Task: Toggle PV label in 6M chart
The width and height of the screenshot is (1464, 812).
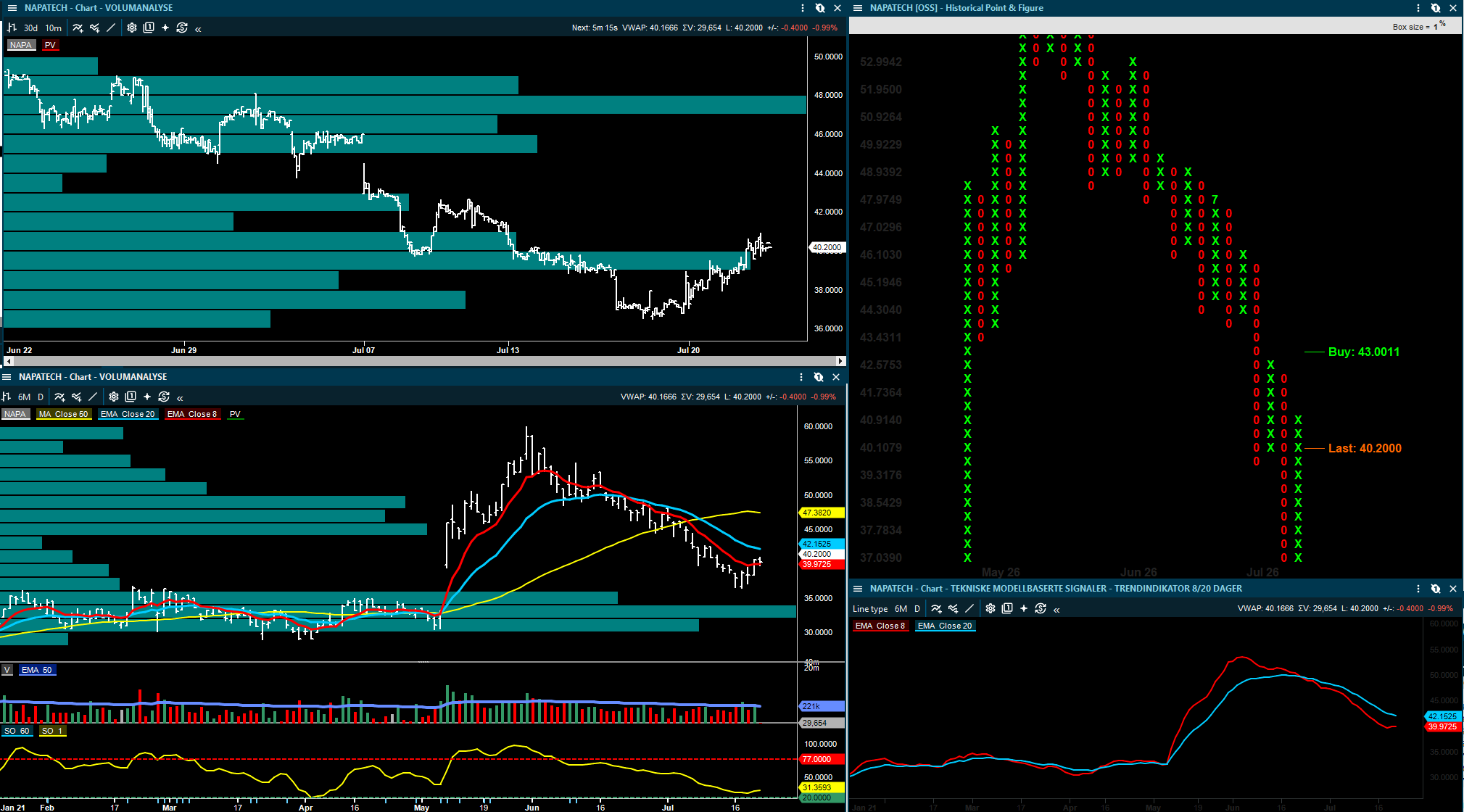Action: point(235,414)
